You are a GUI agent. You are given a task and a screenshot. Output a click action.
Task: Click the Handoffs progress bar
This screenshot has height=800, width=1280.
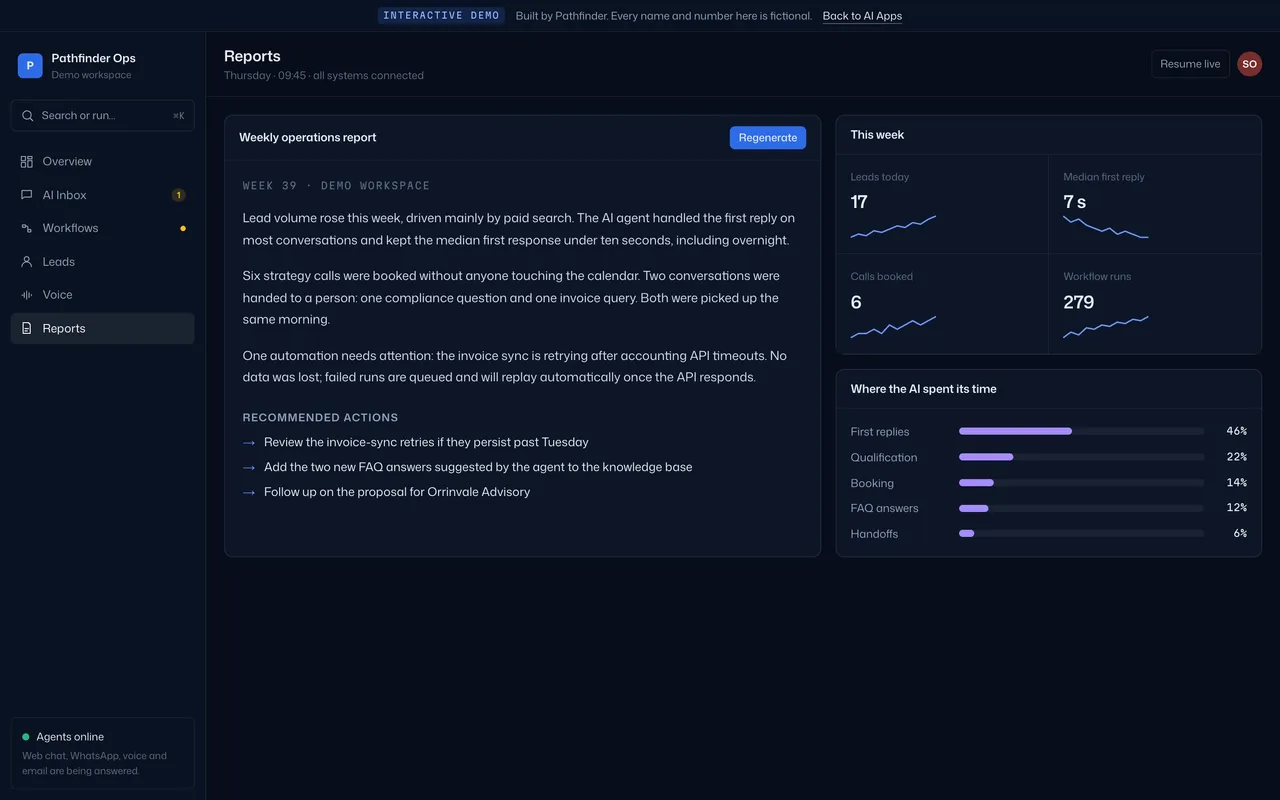[1081, 534]
